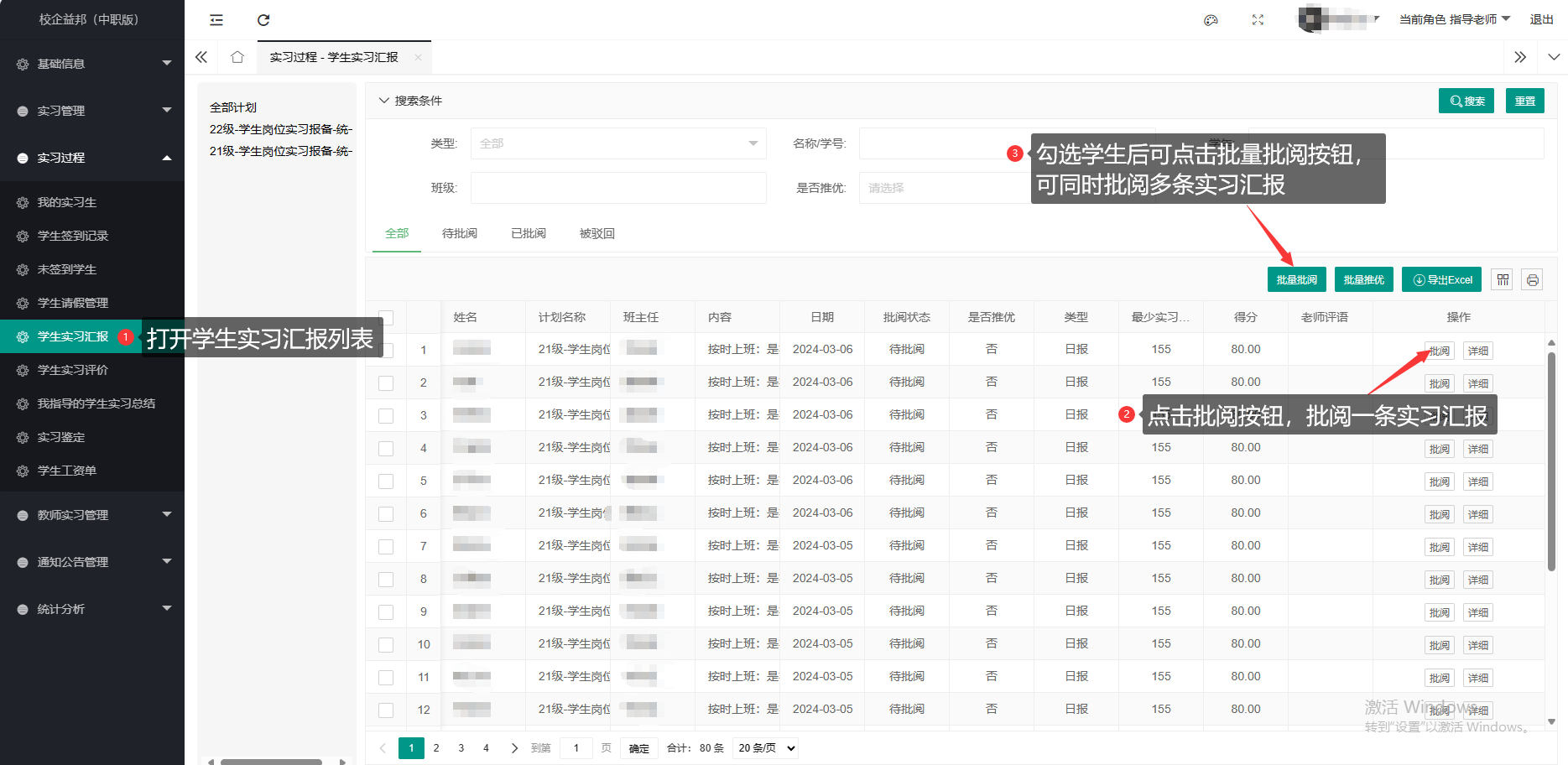Click the refresh icon in top bar
Screen dimensions: 1568x765
(263, 20)
